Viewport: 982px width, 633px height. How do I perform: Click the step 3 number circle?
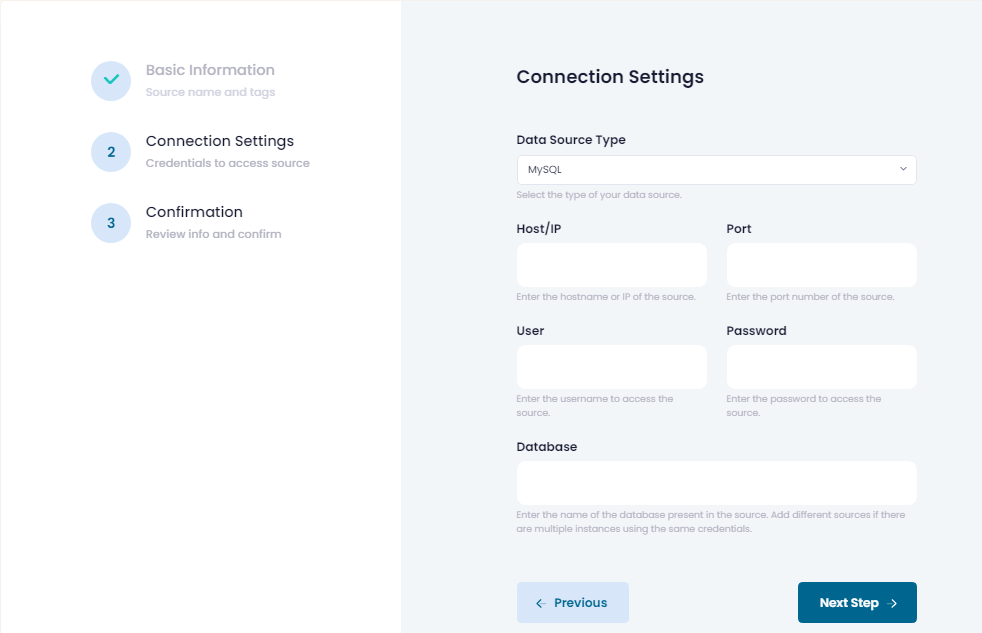(111, 223)
